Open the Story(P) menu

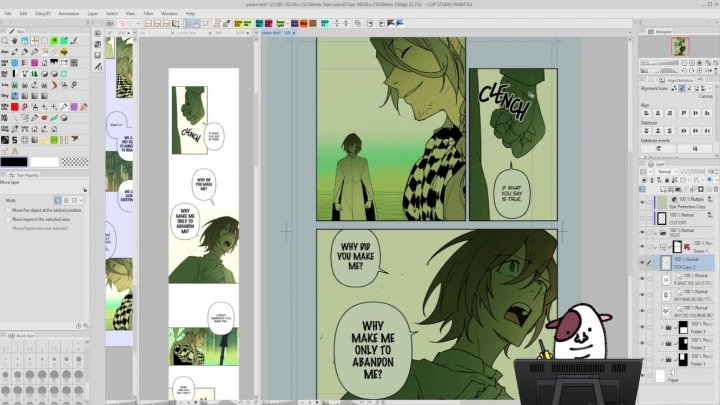tap(43, 13)
